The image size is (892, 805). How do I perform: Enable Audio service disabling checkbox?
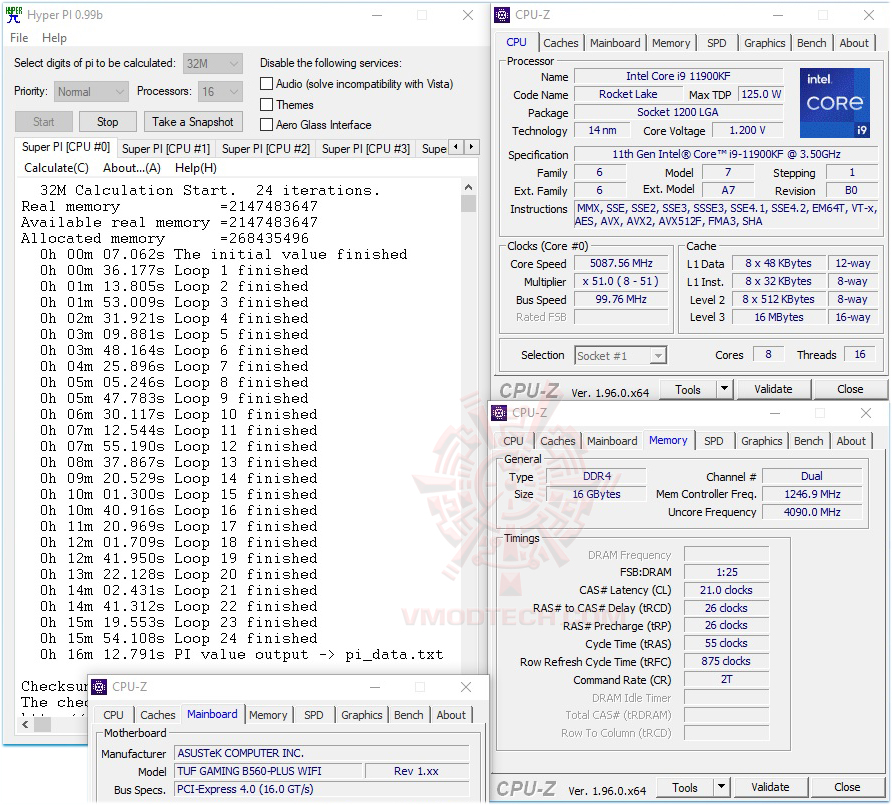[266, 84]
